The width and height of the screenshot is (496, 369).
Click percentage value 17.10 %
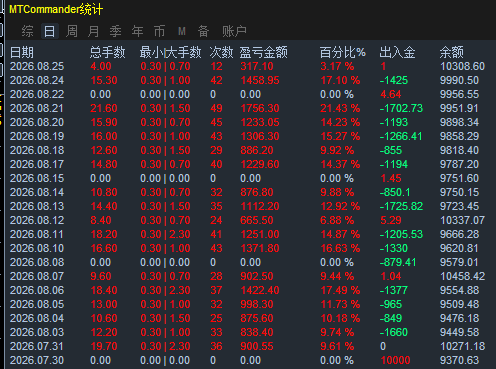(x=340, y=80)
